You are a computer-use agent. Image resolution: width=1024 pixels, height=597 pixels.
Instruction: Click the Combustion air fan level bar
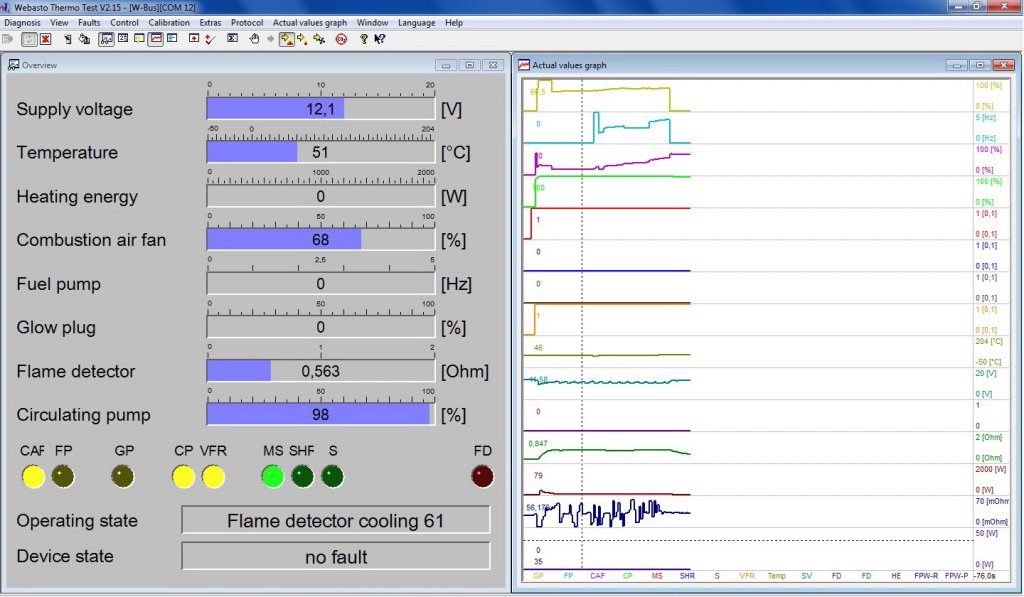click(x=320, y=240)
